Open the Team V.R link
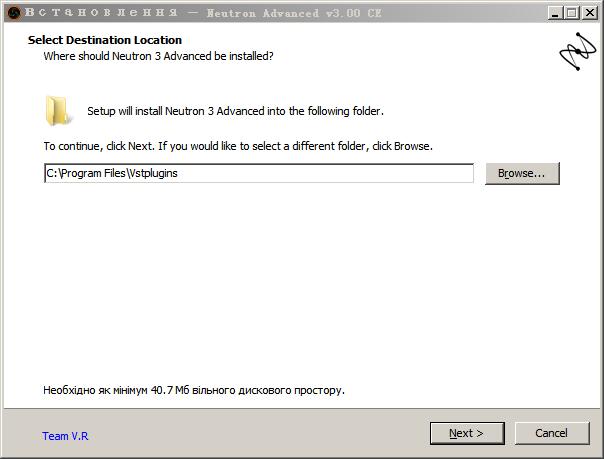 point(65,436)
